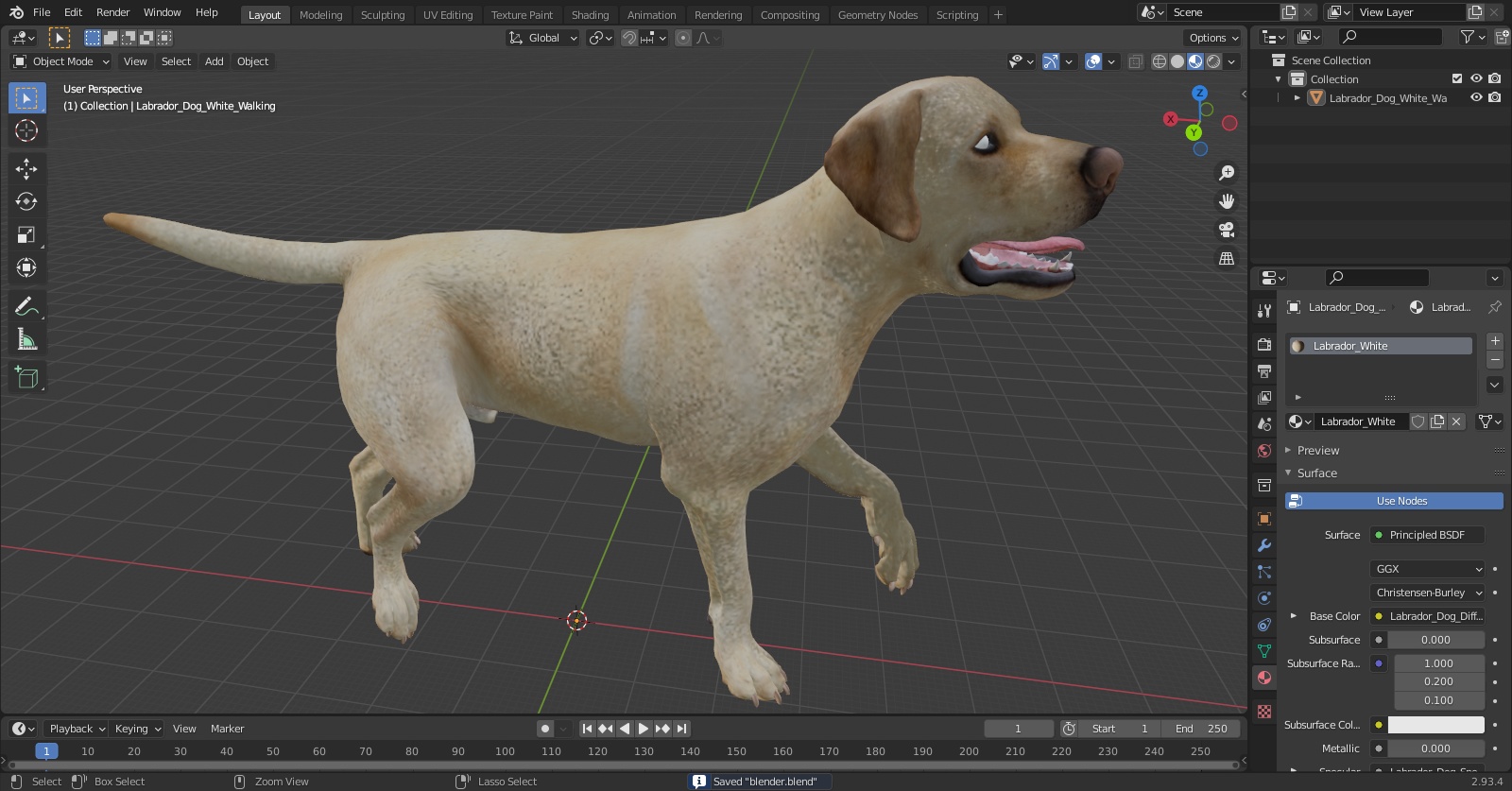Open the Modifier properties tab

[1264, 545]
